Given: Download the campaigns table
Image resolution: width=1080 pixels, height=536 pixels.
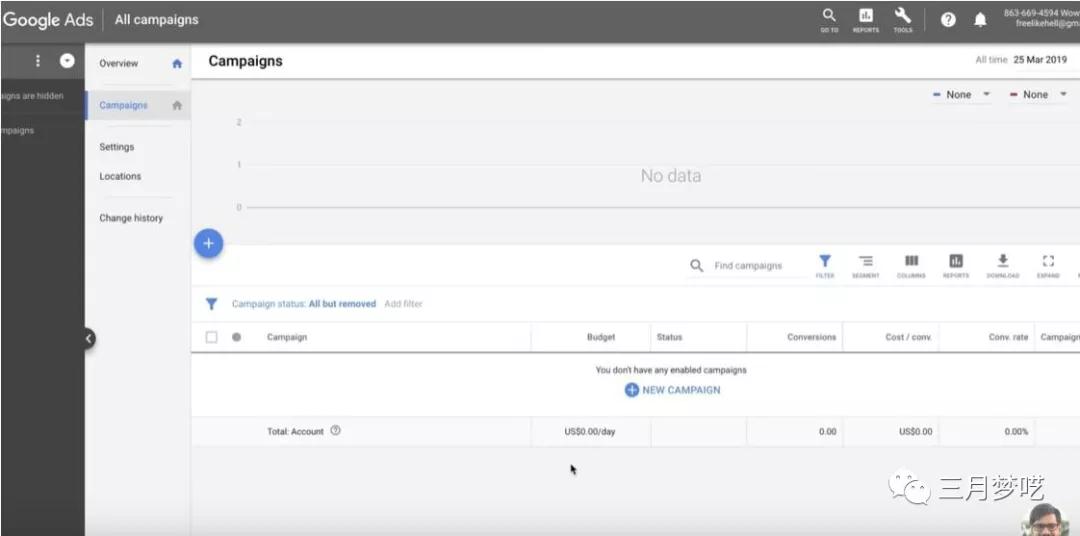Looking at the screenshot, I should [x=1002, y=265].
